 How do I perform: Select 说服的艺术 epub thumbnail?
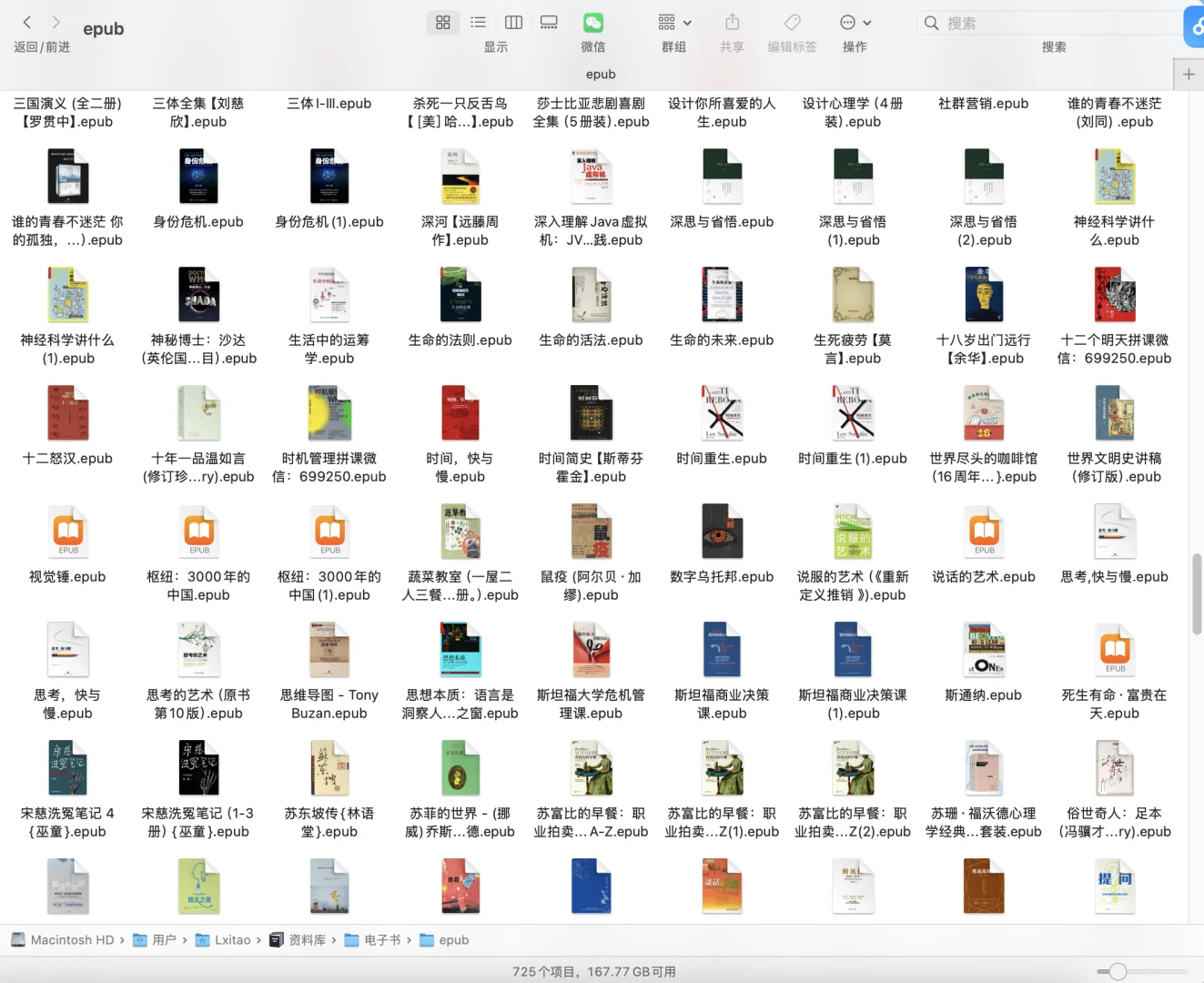click(x=854, y=531)
